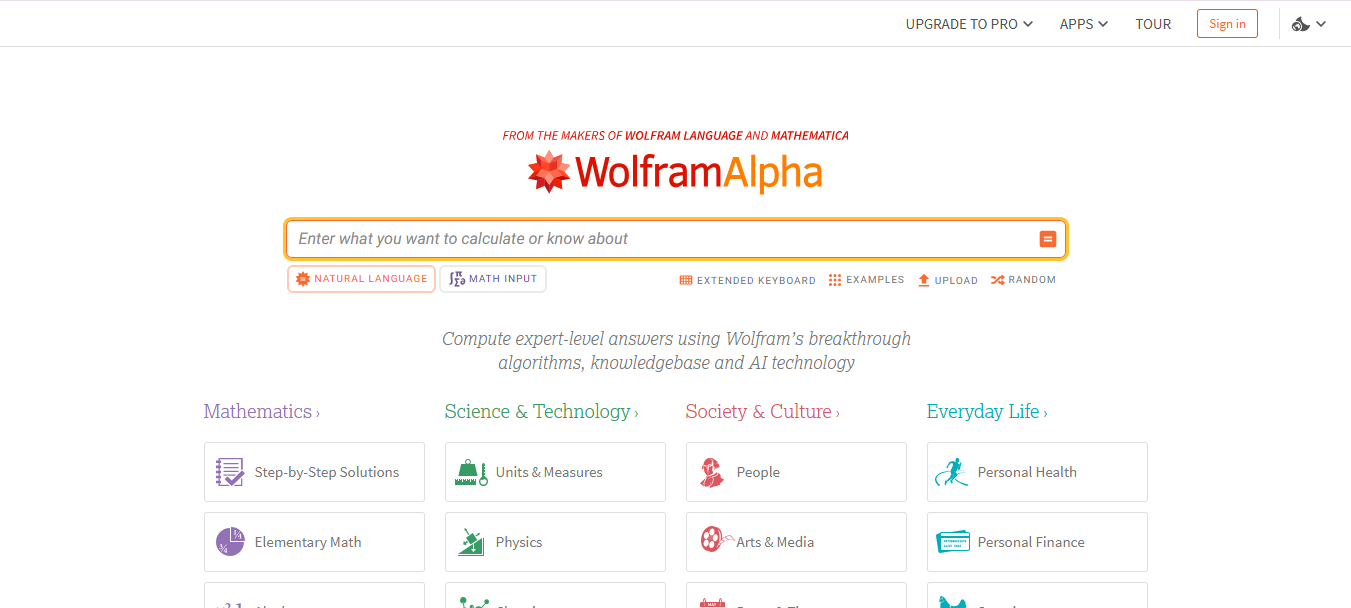Click the Personal Finance card icon
The width and height of the screenshot is (1351, 608).
pos(953,542)
